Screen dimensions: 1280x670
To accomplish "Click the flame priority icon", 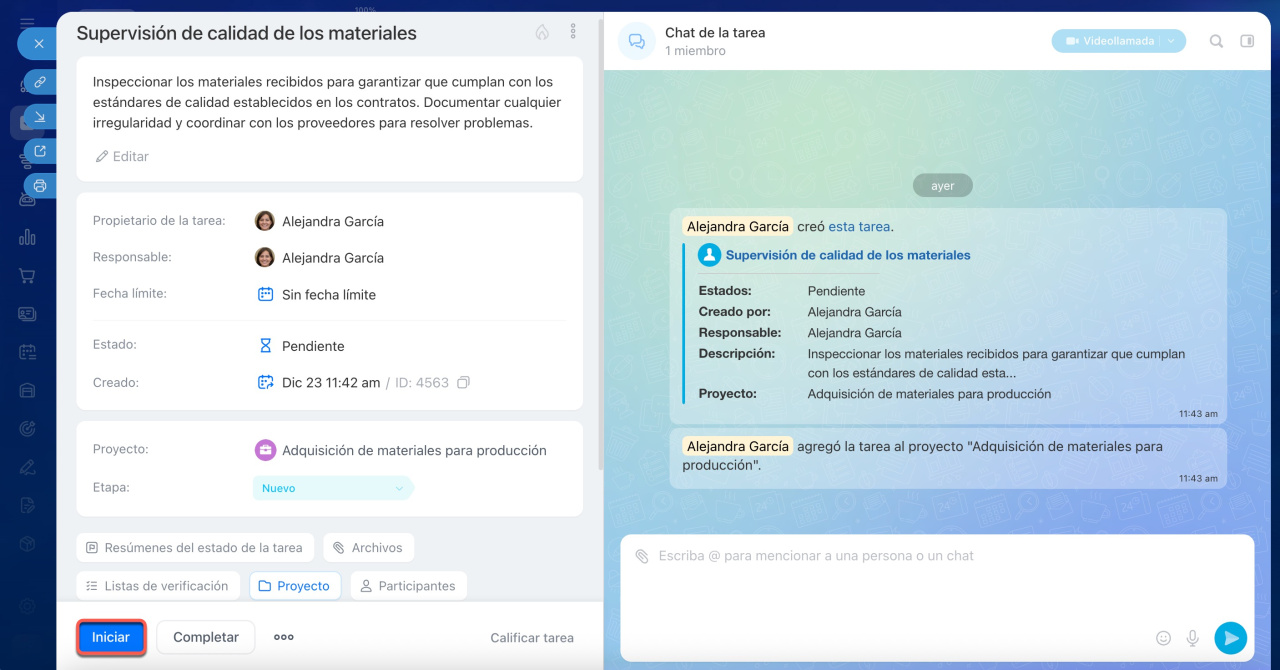I will [x=542, y=32].
